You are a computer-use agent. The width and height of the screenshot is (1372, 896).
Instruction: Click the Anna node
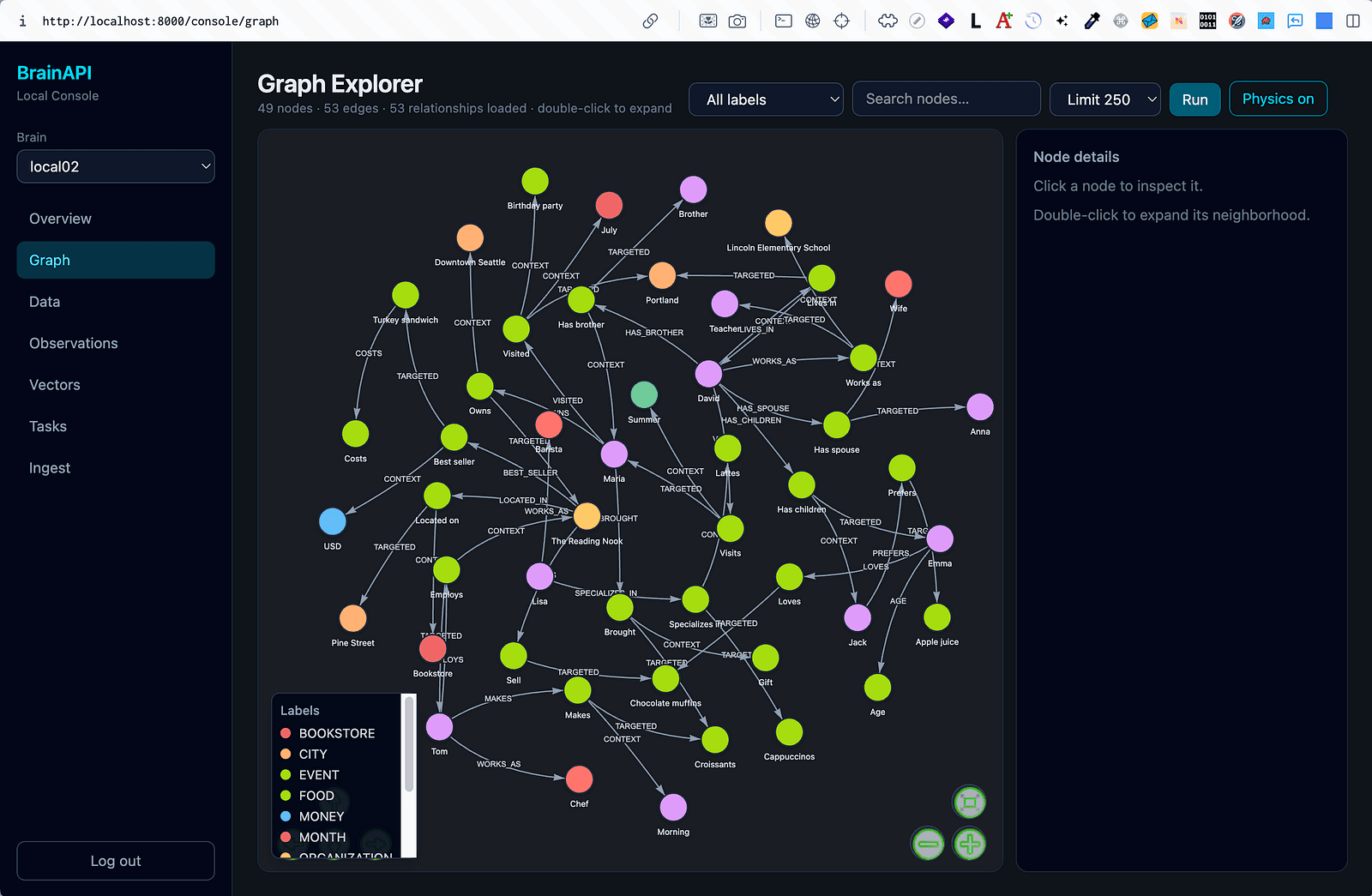980,407
